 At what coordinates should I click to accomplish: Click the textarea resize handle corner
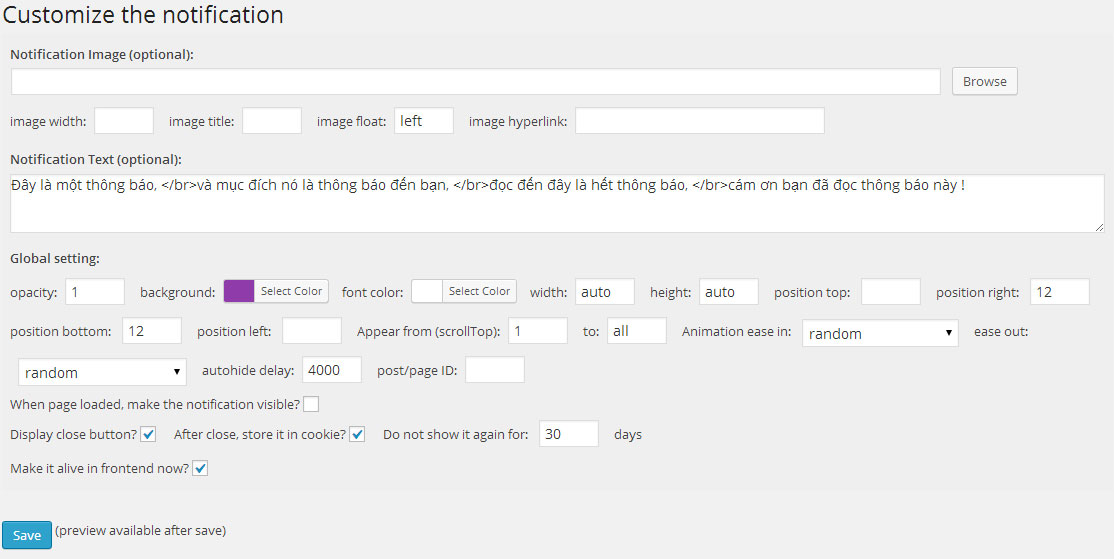[1099, 227]
